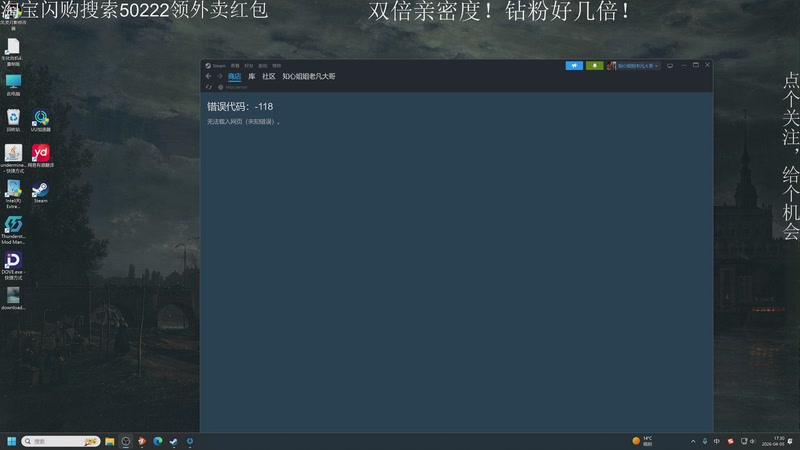
Task: Open the 社区 community tab
Action: pos(268,76)
